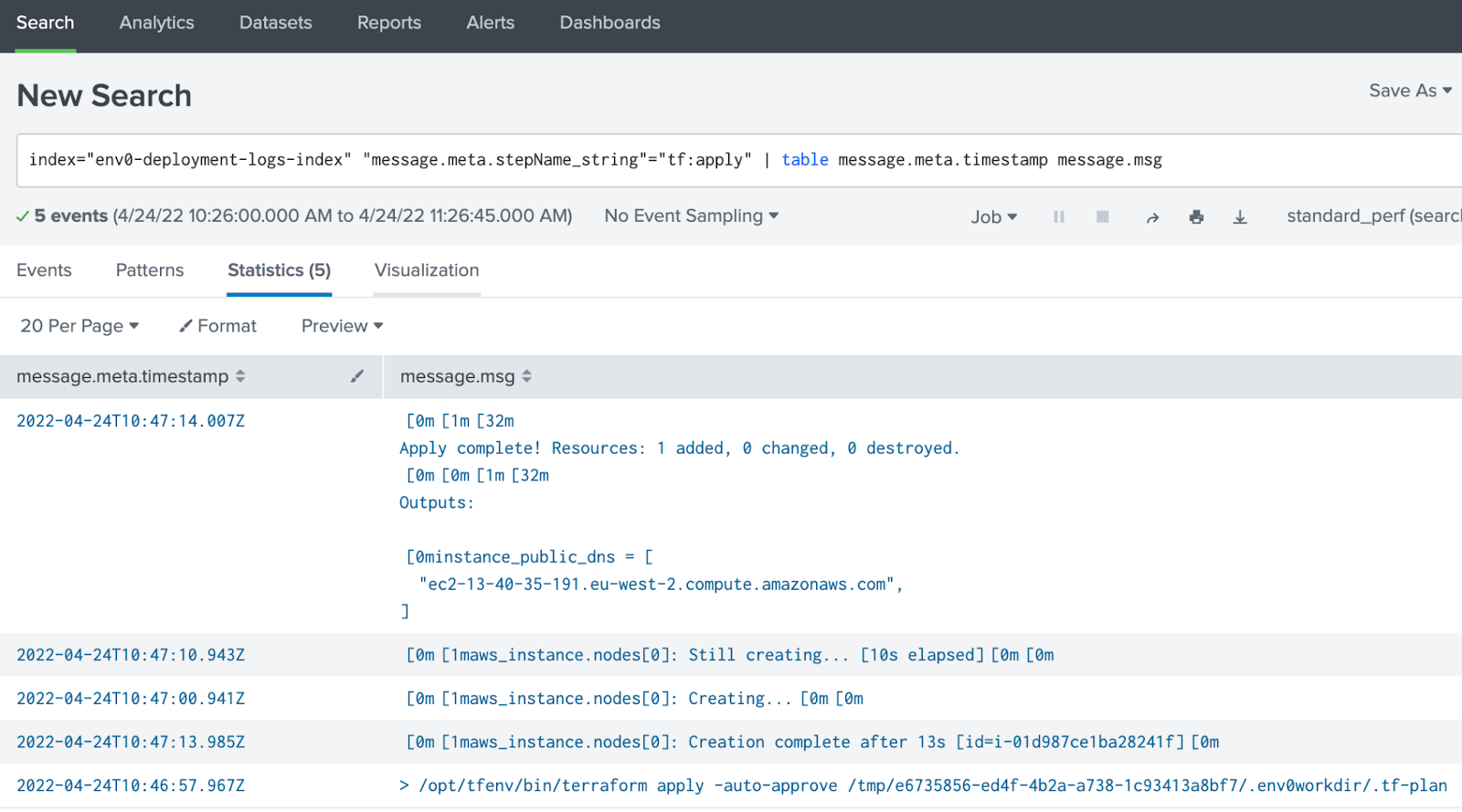Click the '5 events' job status text

click(x=71, y=216)
